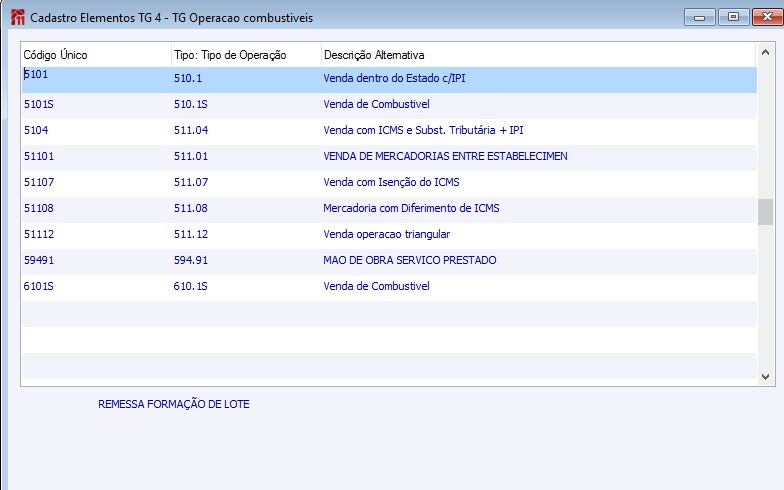Image resolution: width=784 pixels, height=490 pixels.
Task: Click the scrollbar up arrow
Action: 765,52
